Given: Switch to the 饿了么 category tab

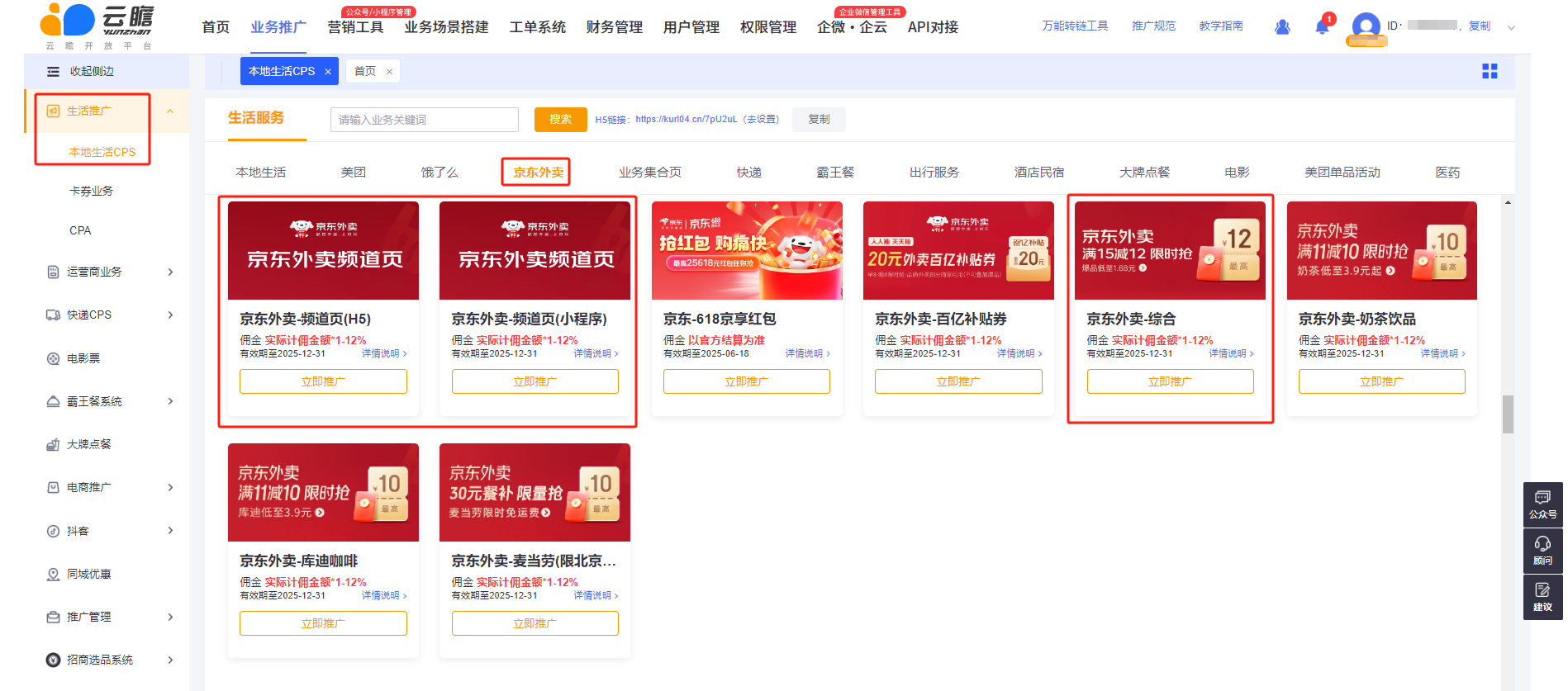Looking at the screenshot, I should pos(440,173).
